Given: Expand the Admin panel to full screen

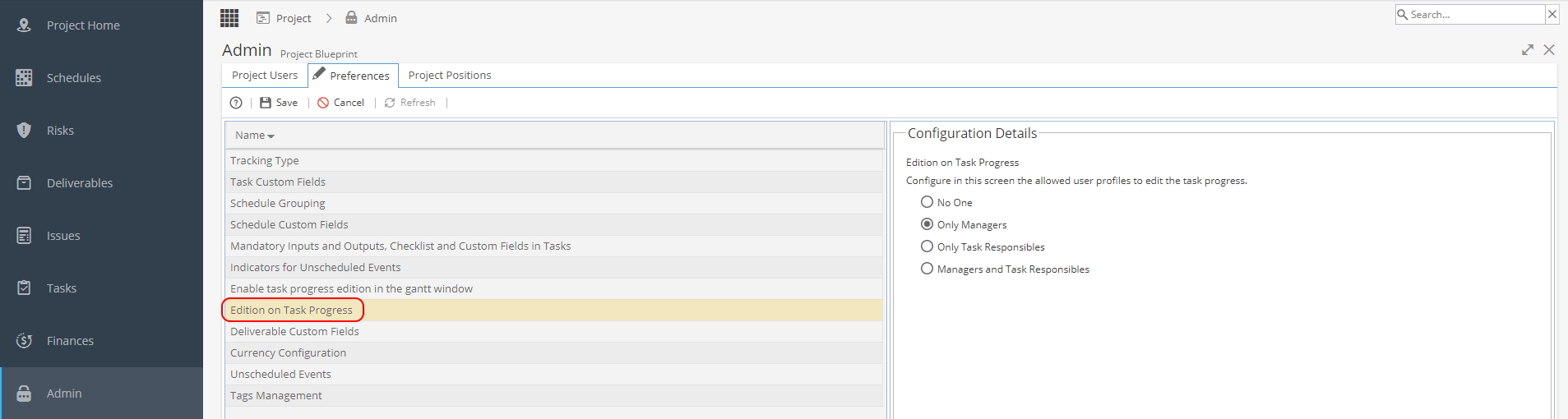Looking at the screenshot, I should click(x=1528, y=50).
